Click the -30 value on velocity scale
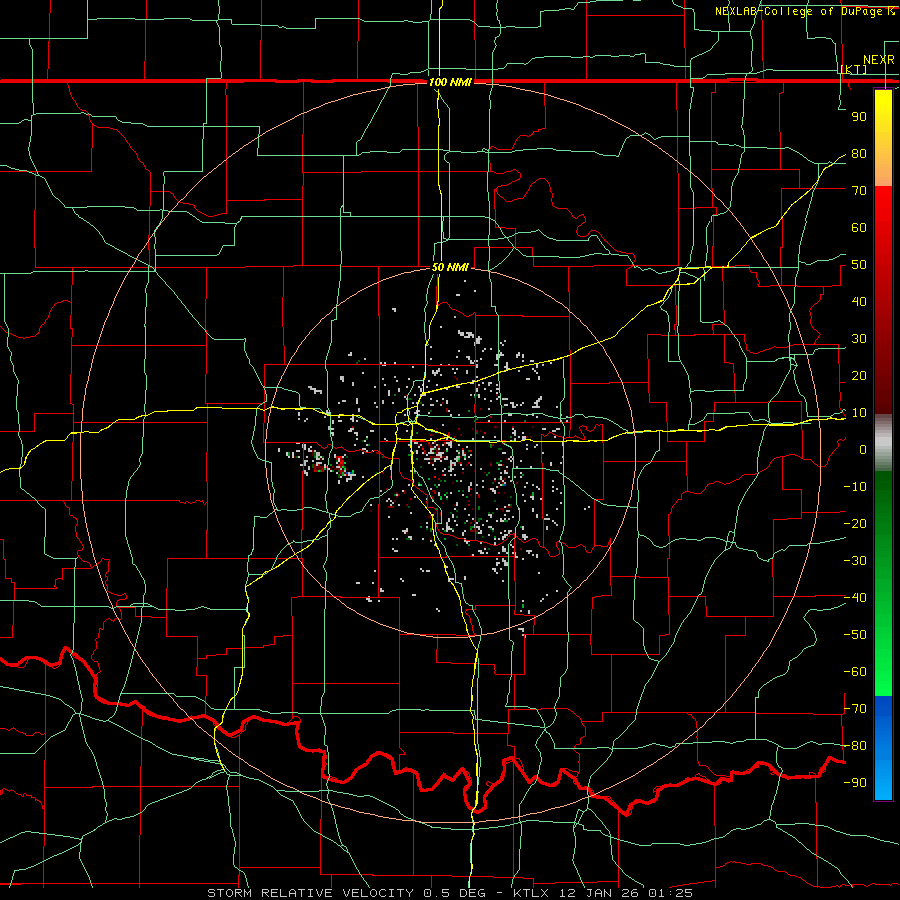The image size is (900, 900). pos(855,561)
